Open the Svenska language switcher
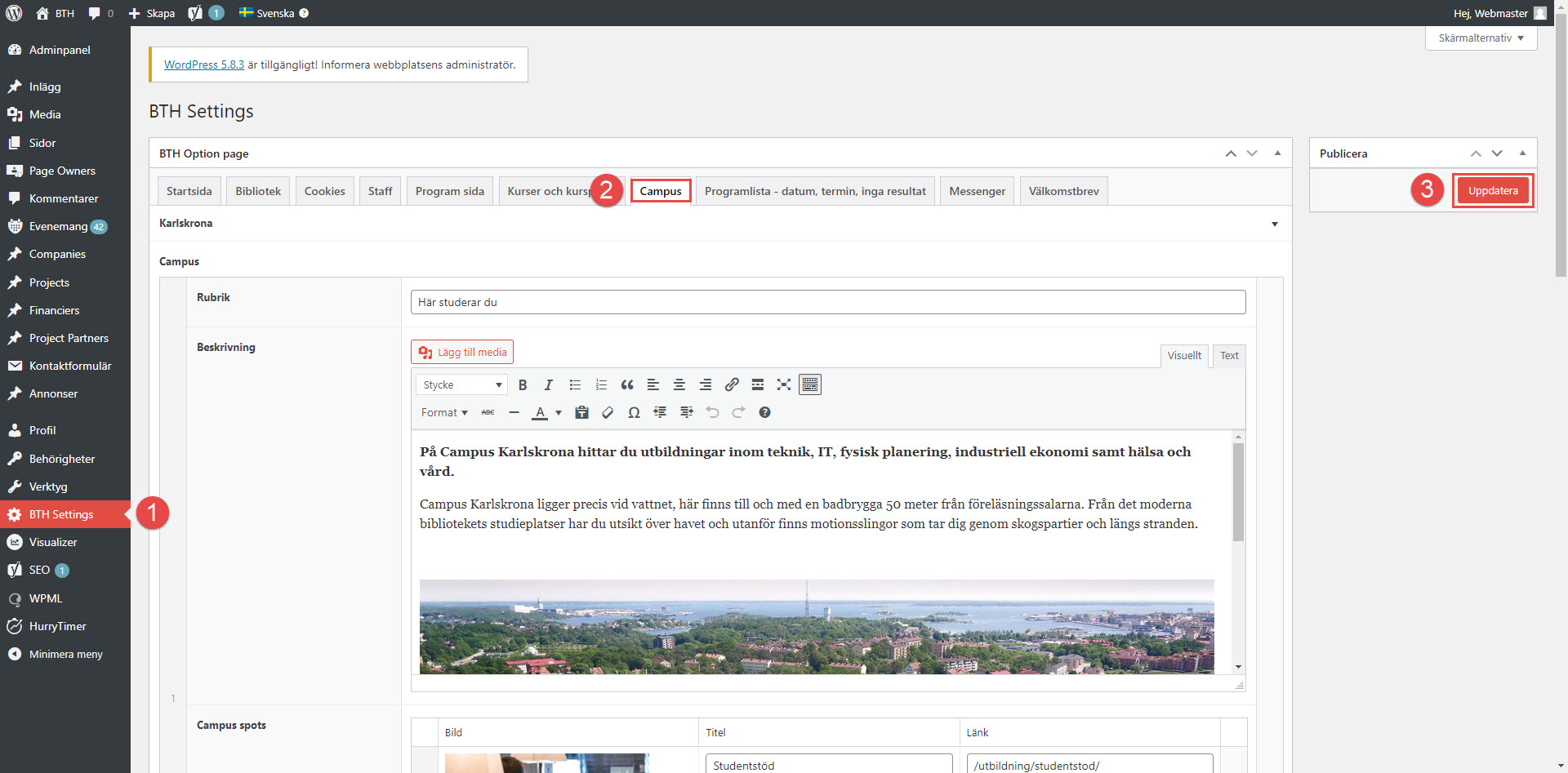Image resolution: width=1568 pixels, height=773 pixels. 274,13
